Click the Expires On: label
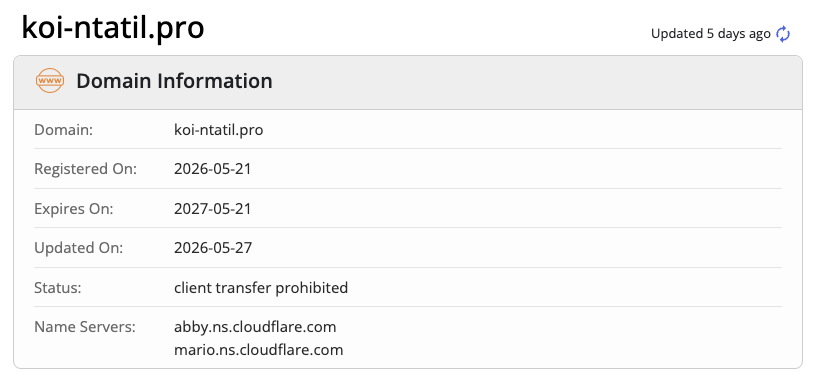This screenshot has height=380, width=813. coord(74,208)
